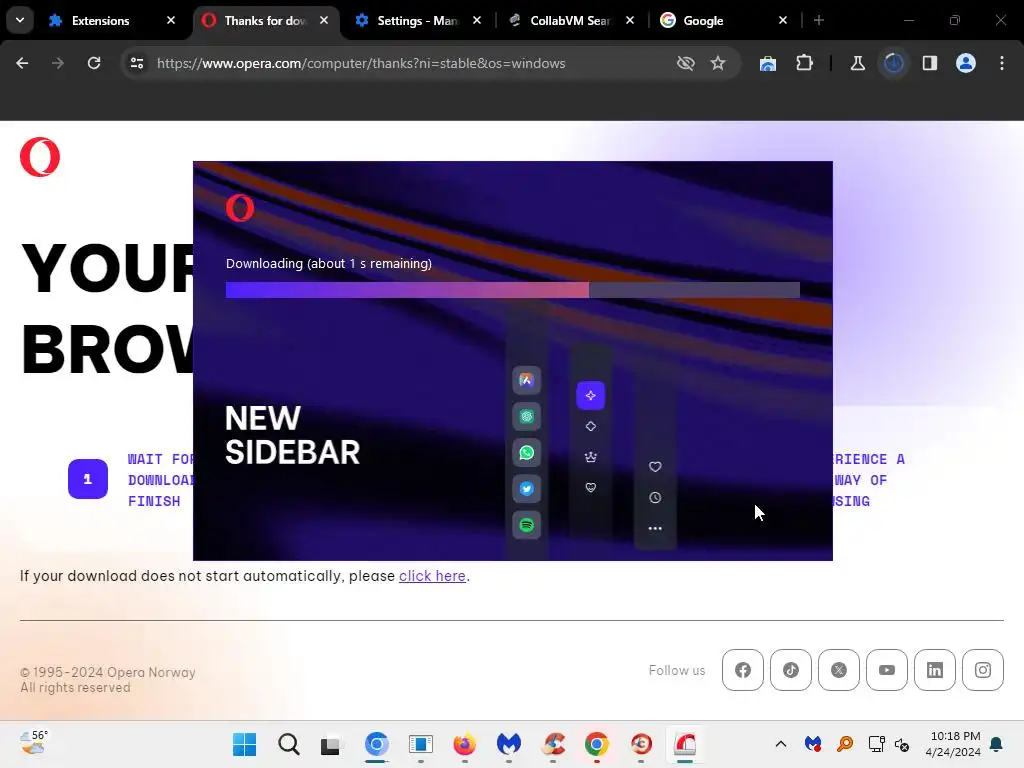The width and height of the screenshot is (1024, 768).
Task: Open Task View on the taskbar
Action: (331, 744)
